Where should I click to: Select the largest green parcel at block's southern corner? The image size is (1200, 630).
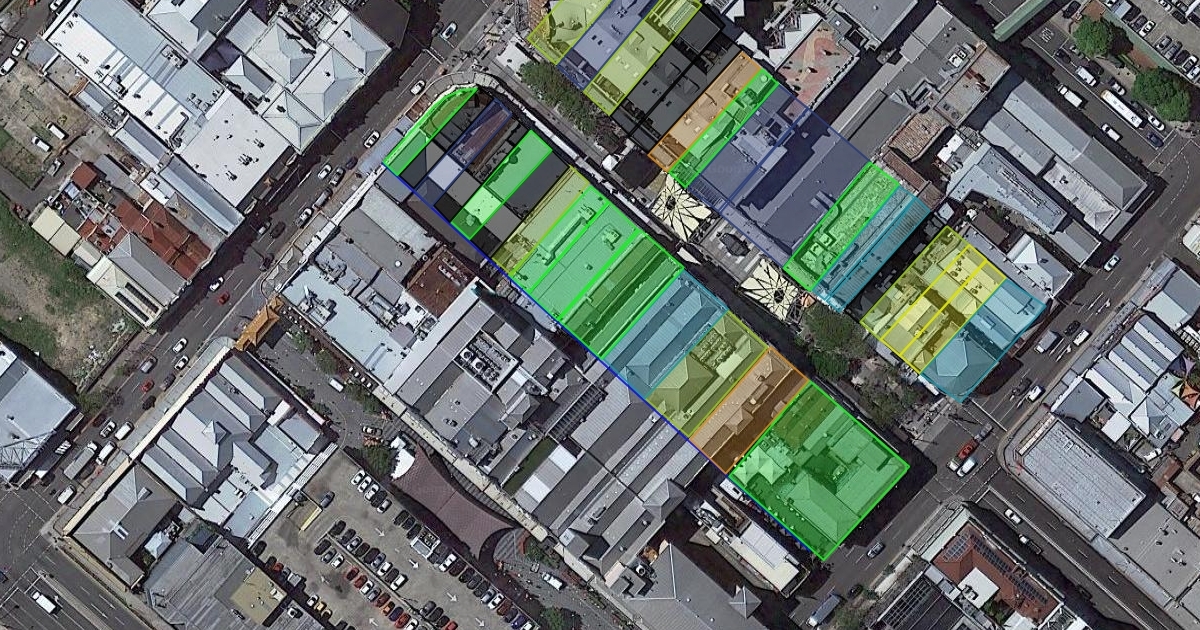click(819, 470)
